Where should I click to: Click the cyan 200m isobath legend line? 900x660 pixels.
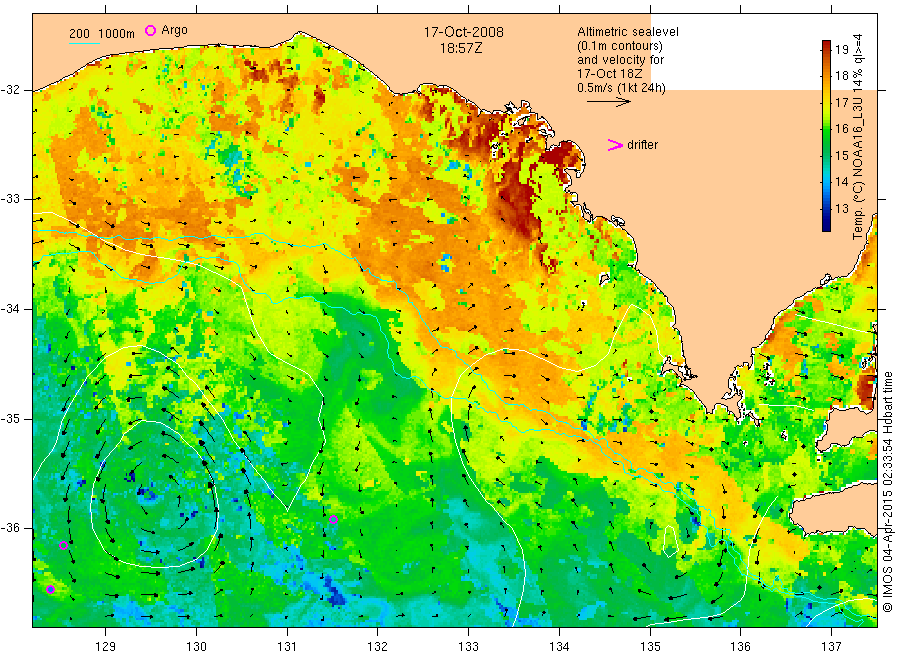84,43
